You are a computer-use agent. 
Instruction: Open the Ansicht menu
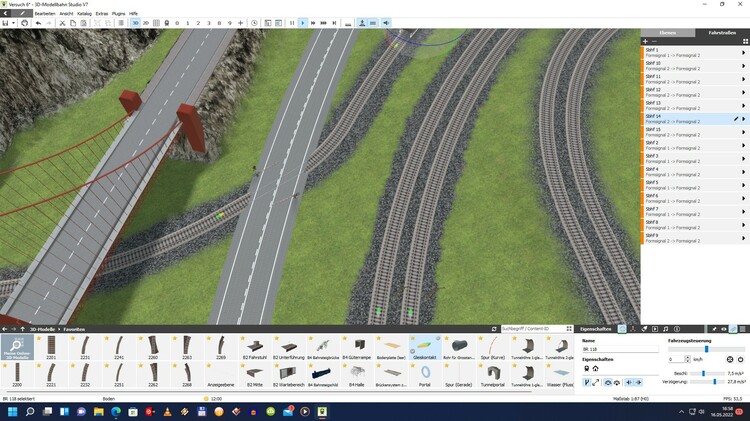[x=66, y=13]
